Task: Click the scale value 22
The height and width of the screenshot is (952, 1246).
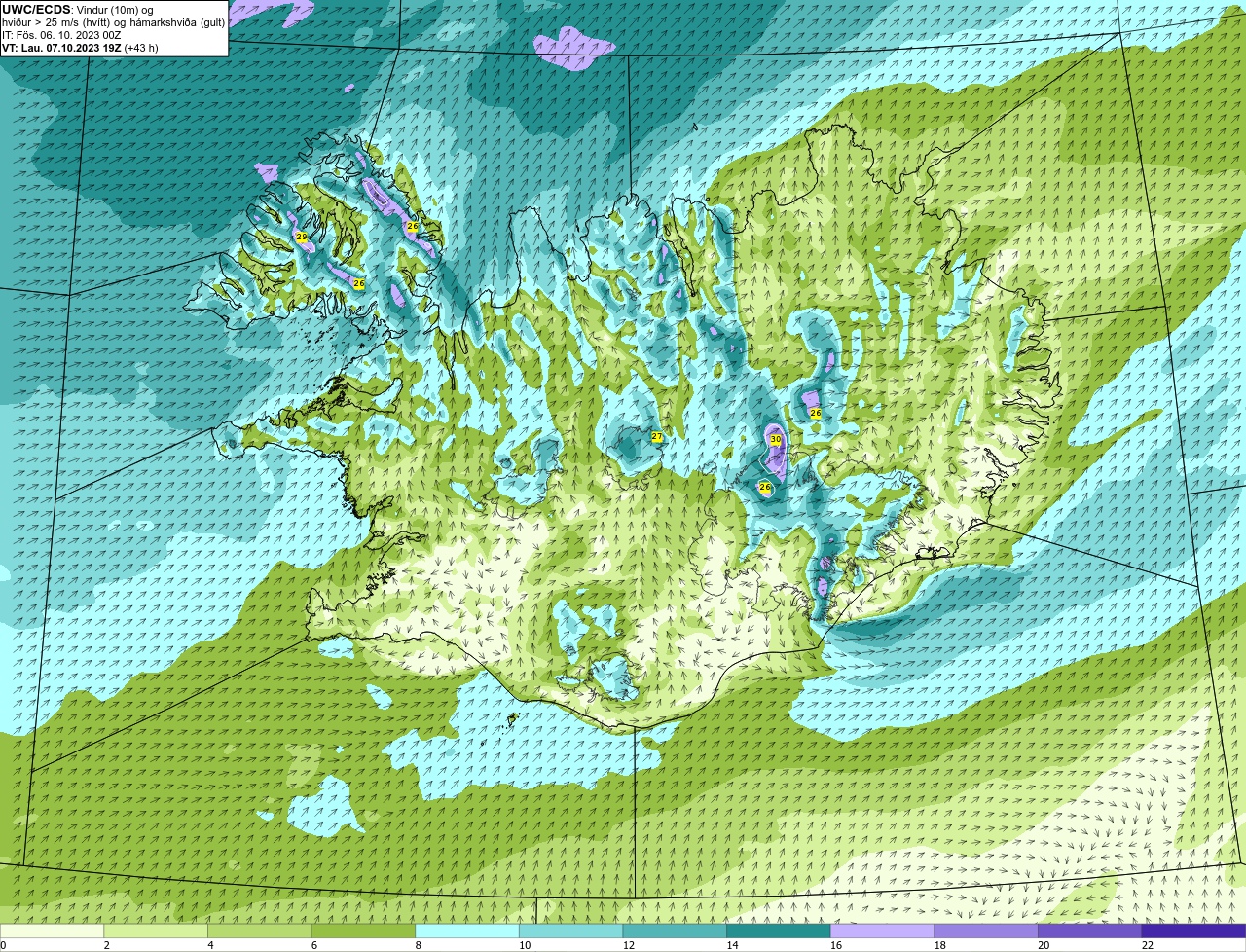Action: point(1148,945)
